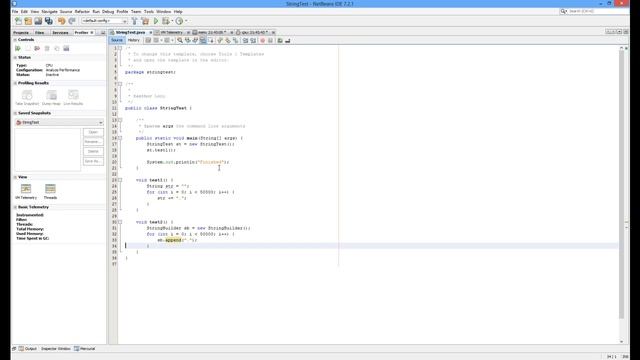Fold the main method at line 16
The height and width of the screenshot is (360, 640).
coord(120,138)
